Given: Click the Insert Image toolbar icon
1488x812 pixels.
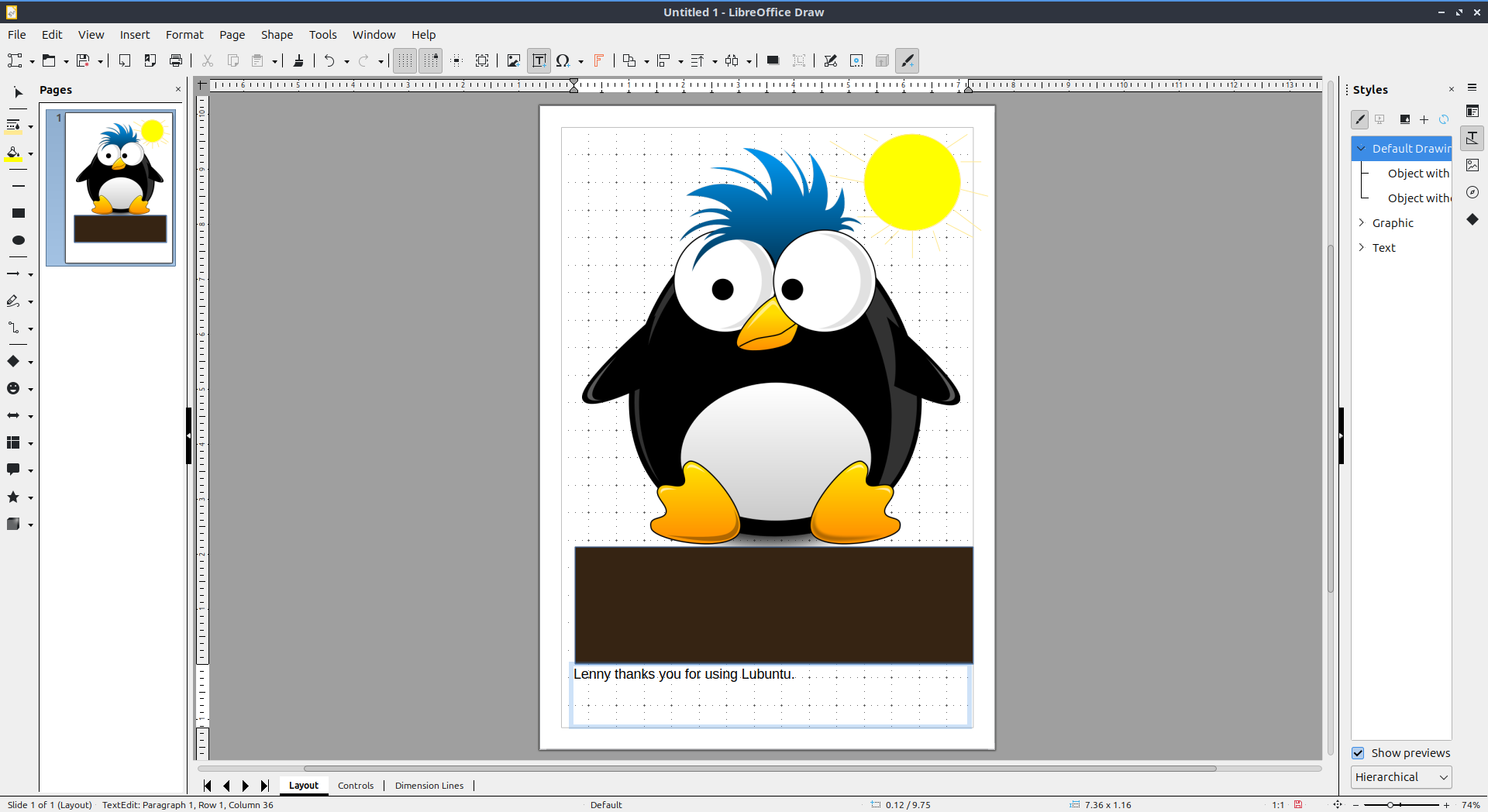Looking at the screenshot, I should click(x=513, y=60).
